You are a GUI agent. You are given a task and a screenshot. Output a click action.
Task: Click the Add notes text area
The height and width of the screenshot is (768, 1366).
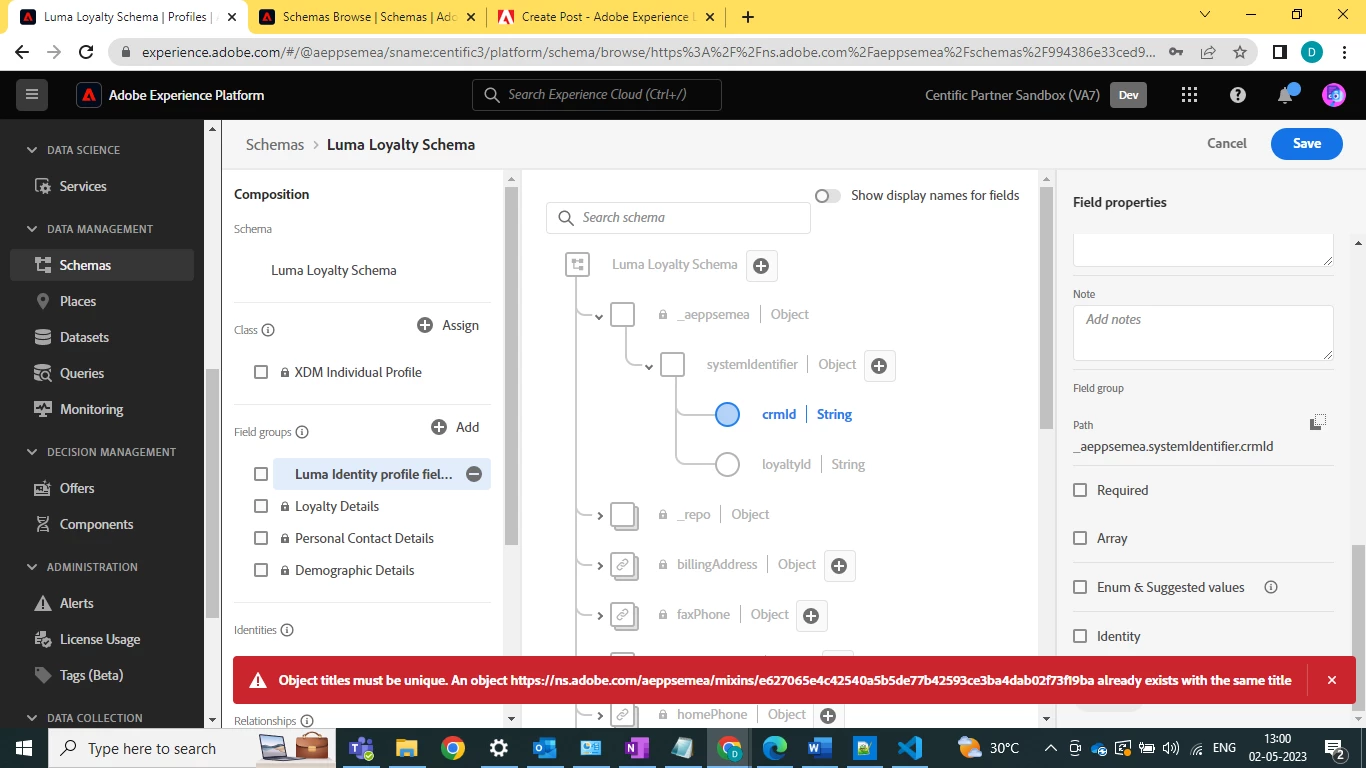click(1203, 333)
